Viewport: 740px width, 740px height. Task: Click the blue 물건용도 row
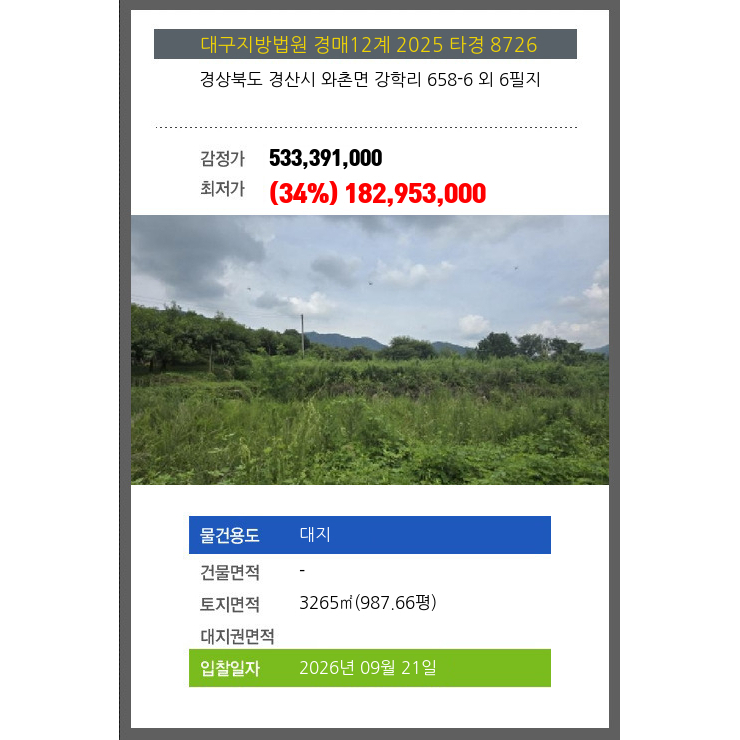pos(370,535)
